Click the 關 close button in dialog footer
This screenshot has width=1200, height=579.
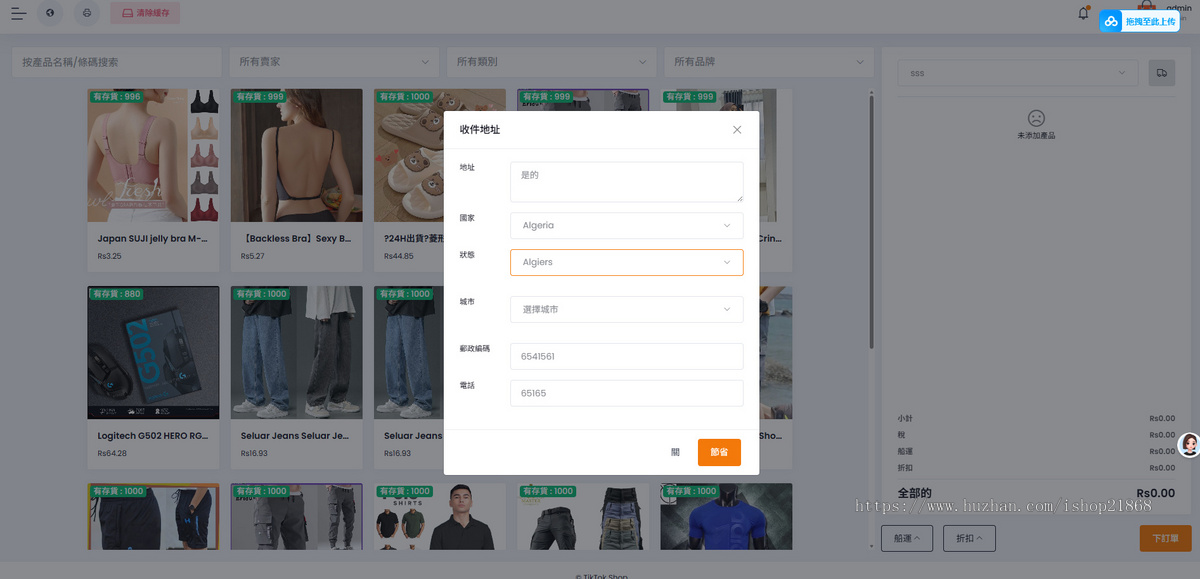coord(675,452)
